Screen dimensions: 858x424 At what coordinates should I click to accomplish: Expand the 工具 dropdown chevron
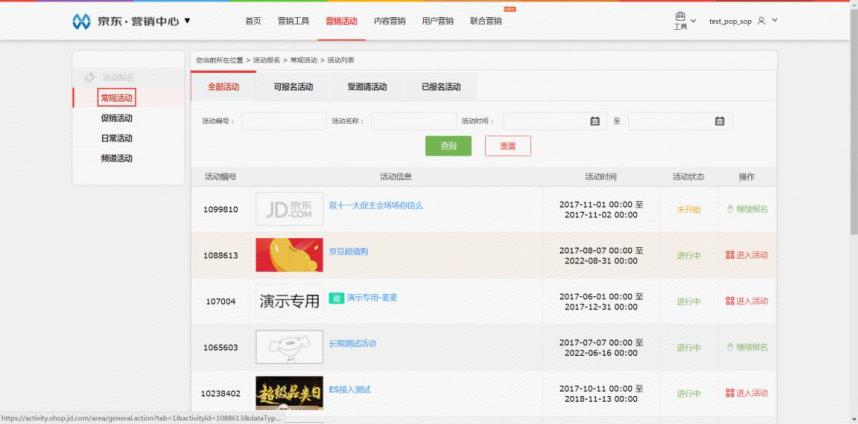pos(693,20)
